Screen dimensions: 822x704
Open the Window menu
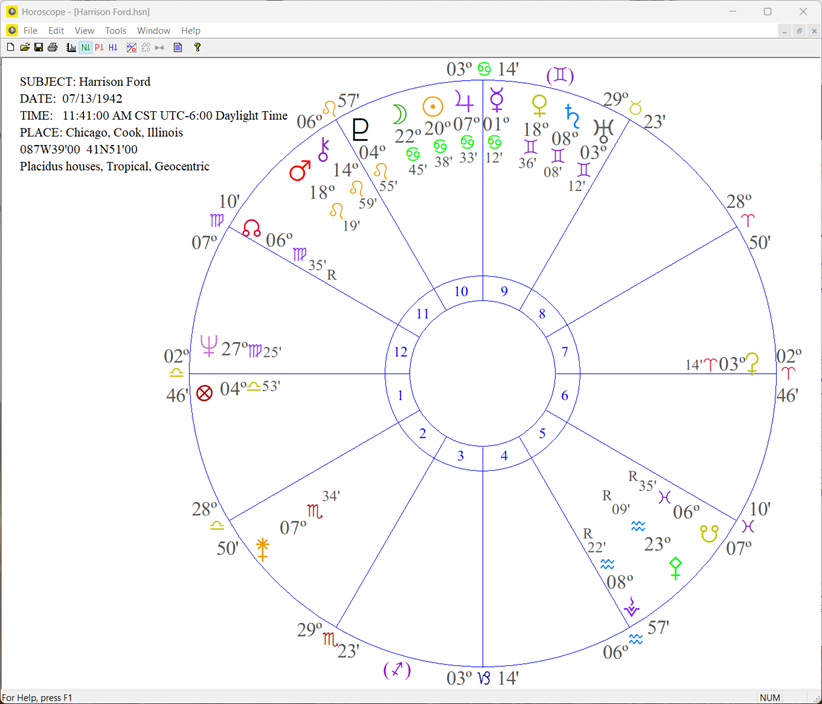pos(153,30)
